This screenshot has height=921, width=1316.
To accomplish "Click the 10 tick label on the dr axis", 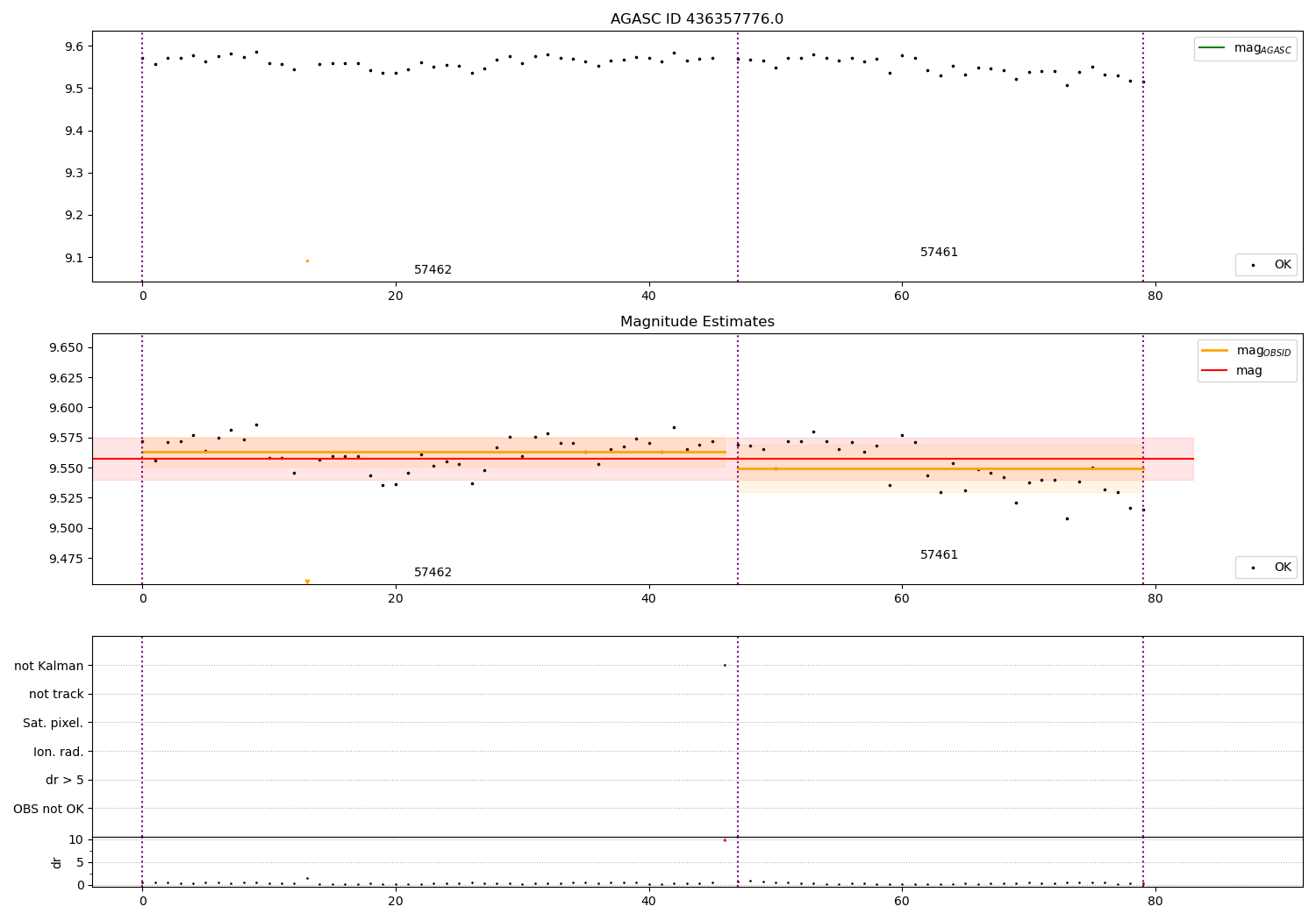I will [x=76, y=840].
